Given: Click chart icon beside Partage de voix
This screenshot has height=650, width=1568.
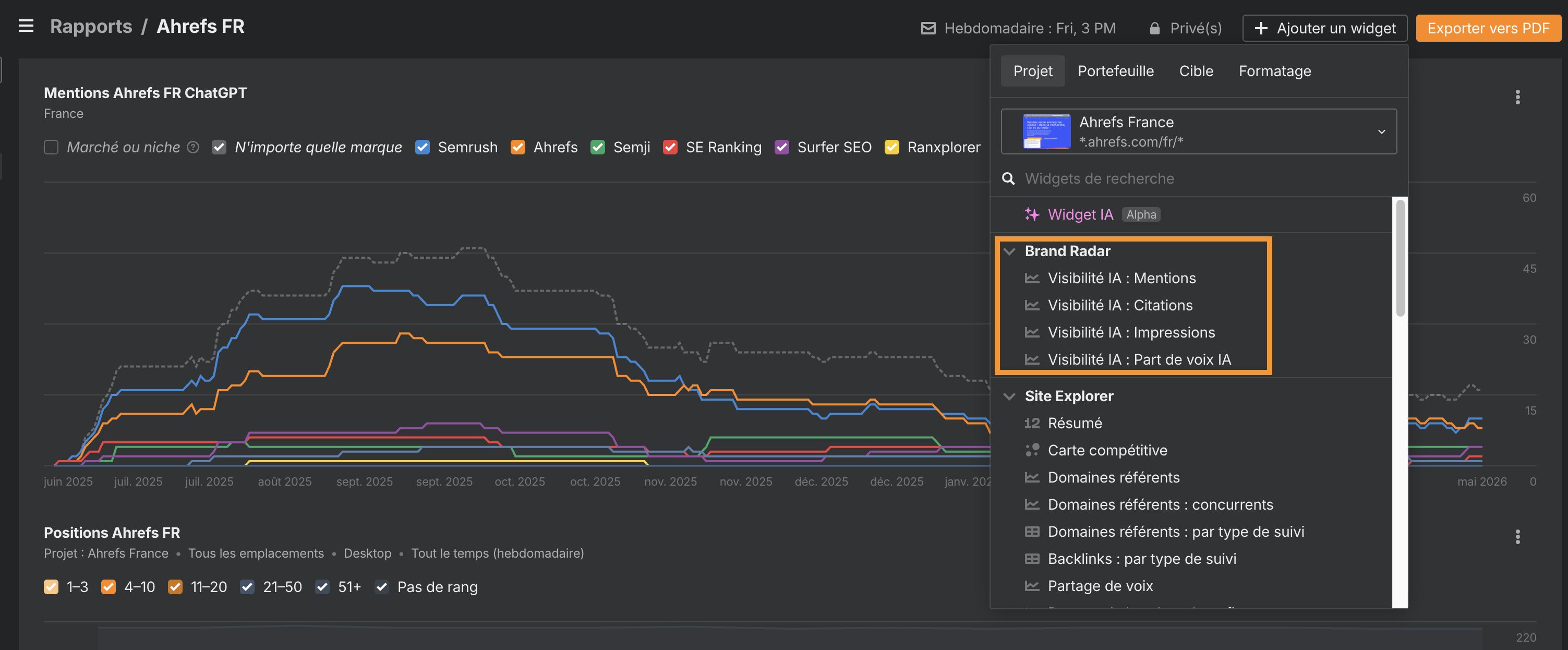Looking at the screenshot, I should [1032, 586].
